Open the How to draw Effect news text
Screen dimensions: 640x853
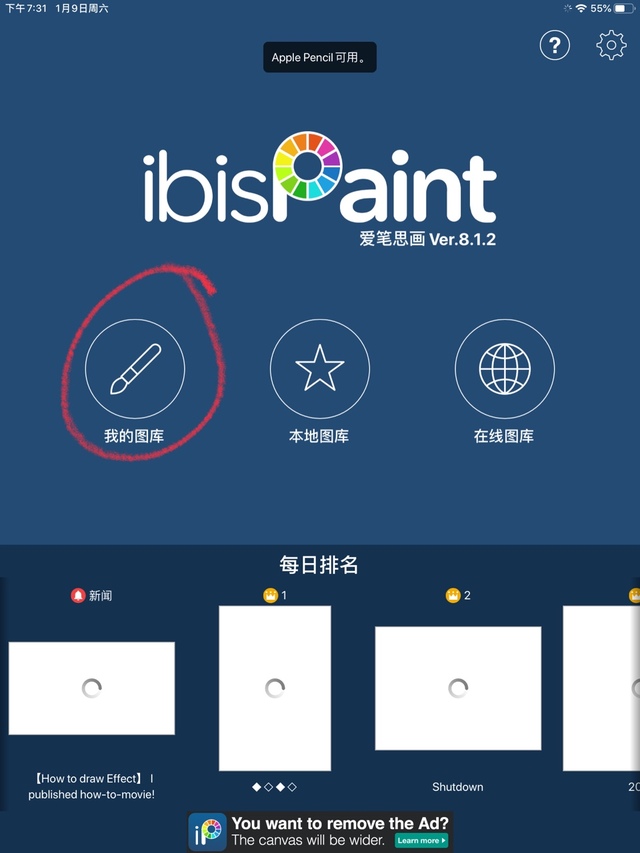pyautogui.click(x=91, y=786)
